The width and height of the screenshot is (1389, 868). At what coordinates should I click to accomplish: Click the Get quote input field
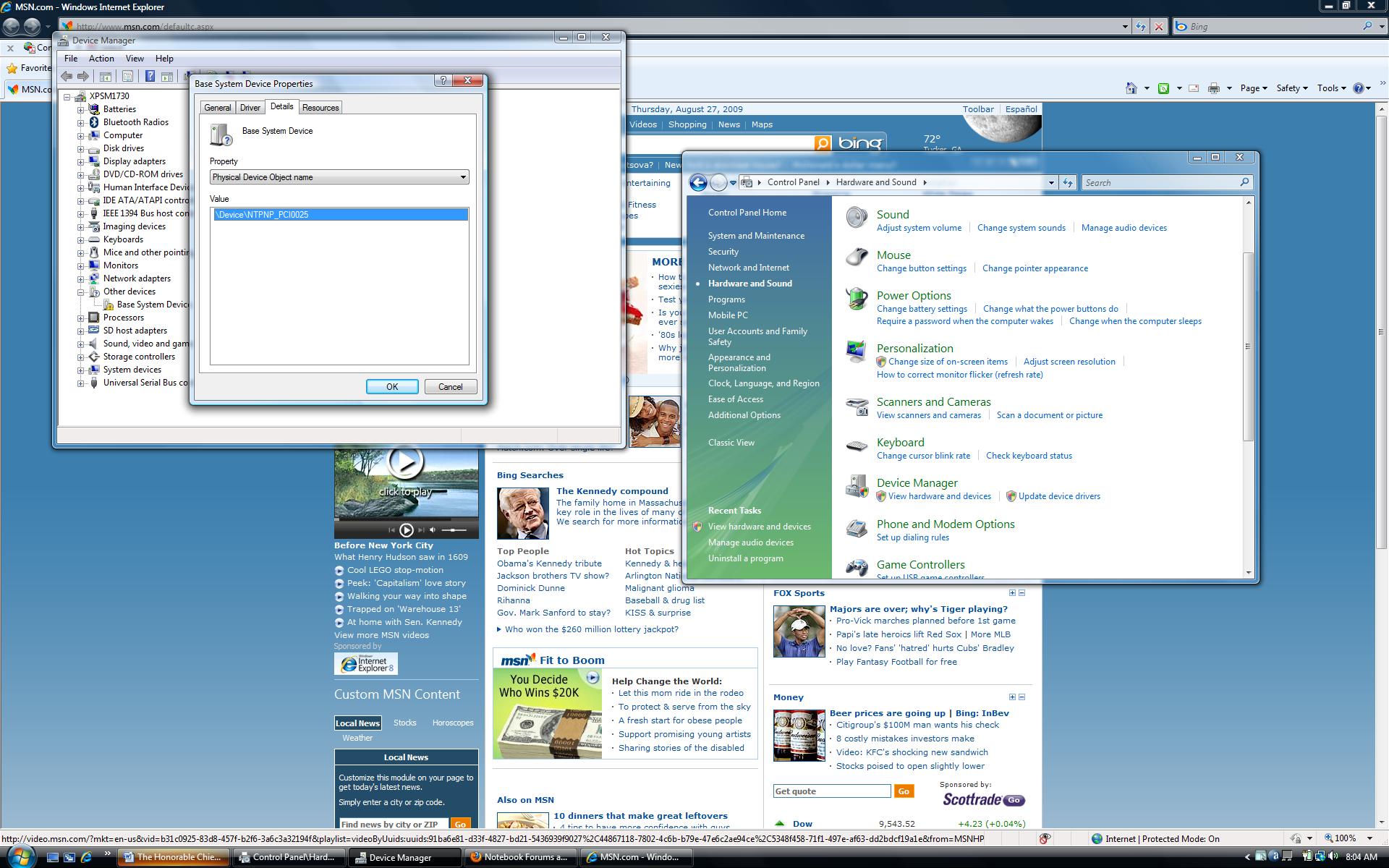(832, 791)
